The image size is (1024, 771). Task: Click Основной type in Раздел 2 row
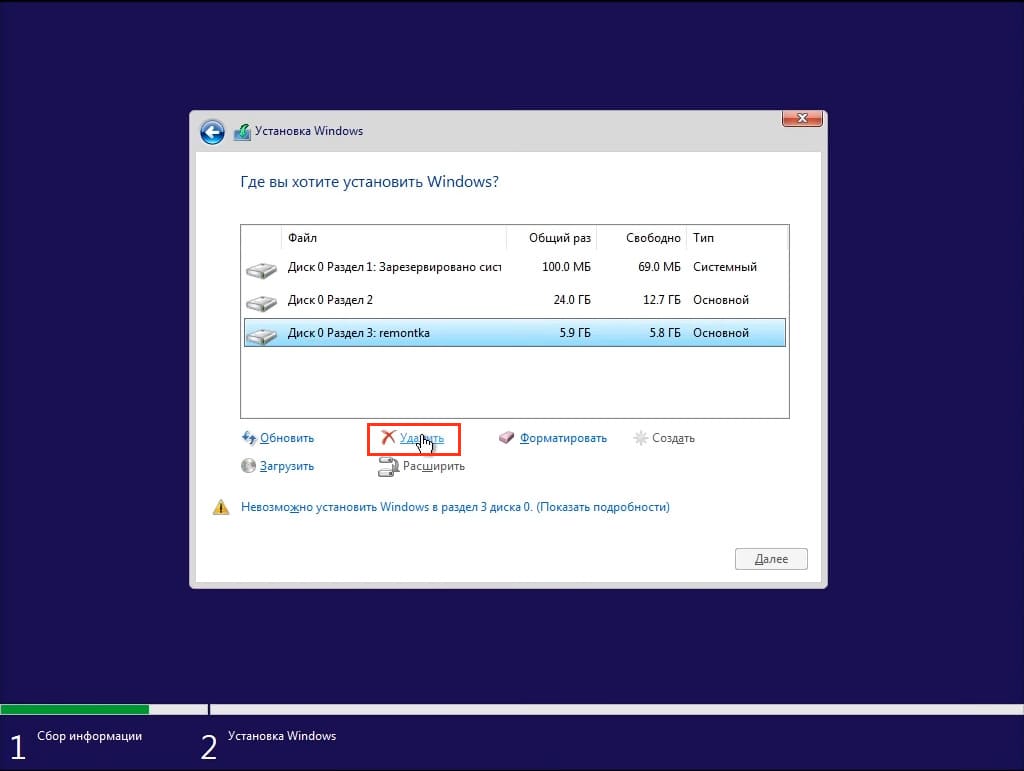point(721,300)
